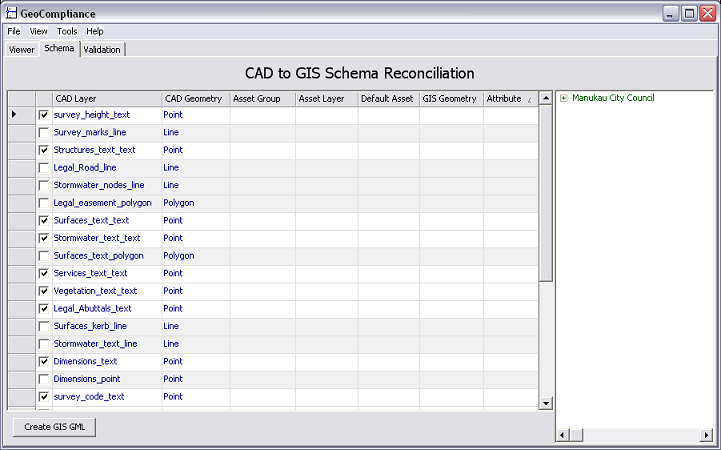Check the Survey_marks_line checkbox
This screenshot has width=721, height=450.
click(44, 132)
